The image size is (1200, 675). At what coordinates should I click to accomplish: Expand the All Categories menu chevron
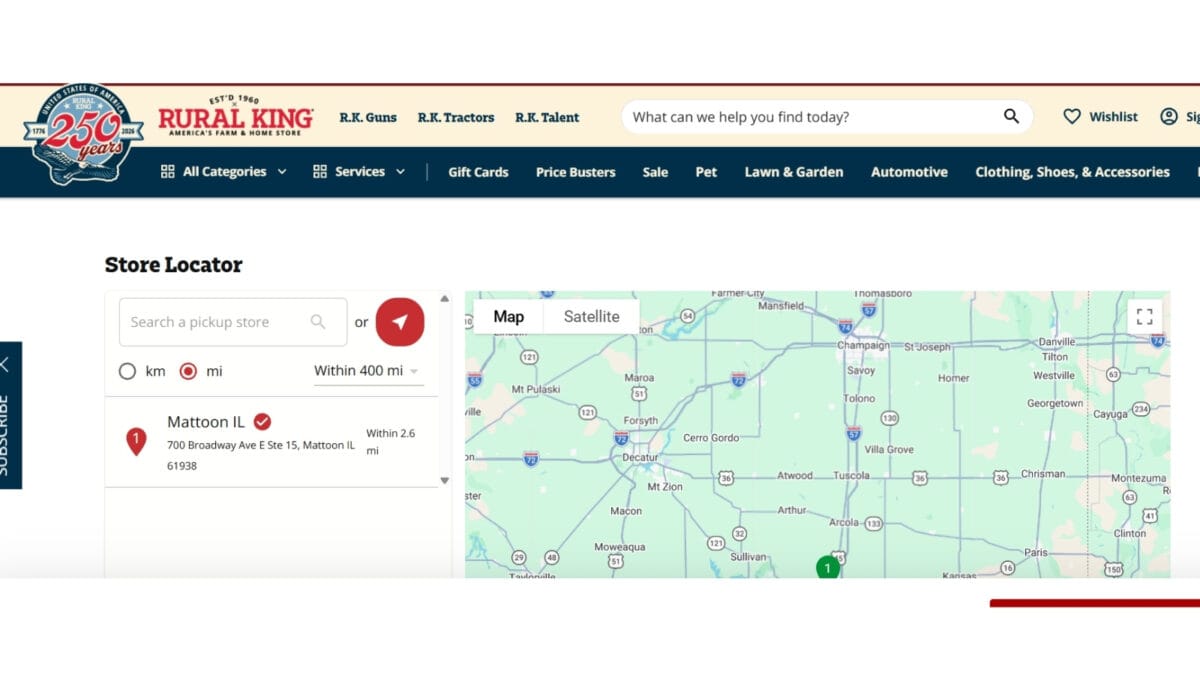pos(282,172)
